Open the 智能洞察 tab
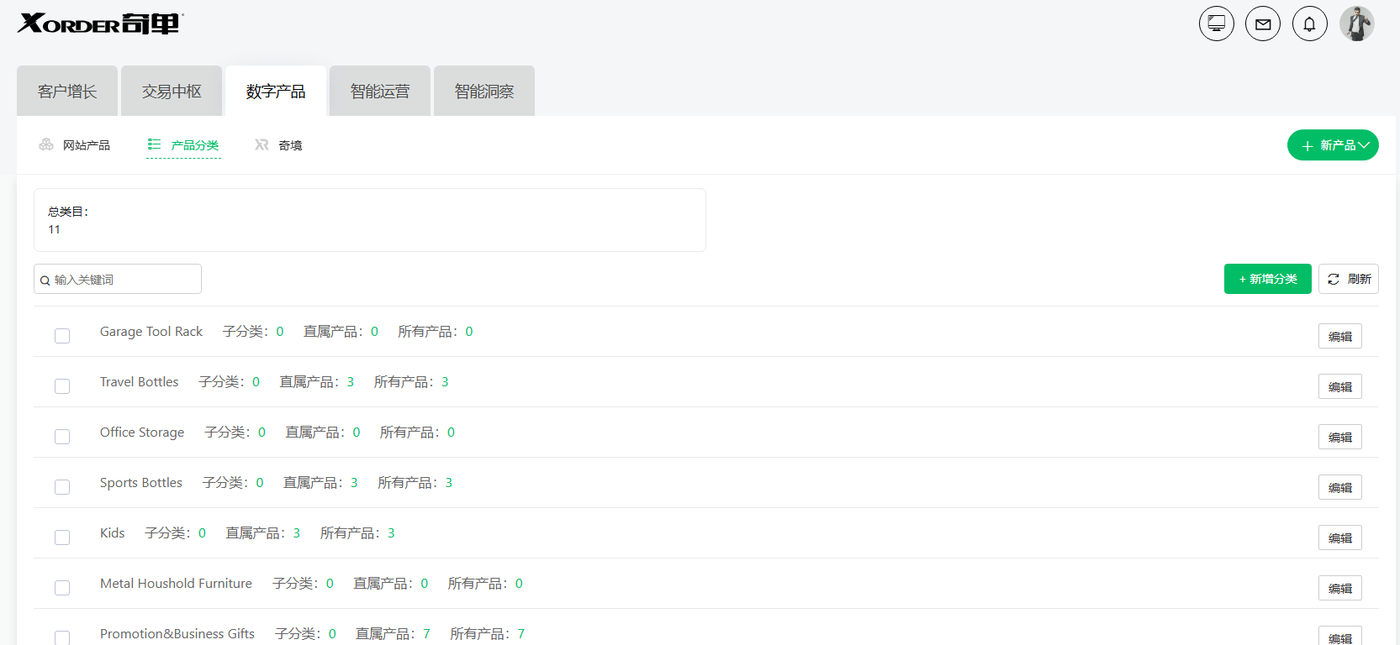The height and width of the screenshot is (645, 1400). 484,91
